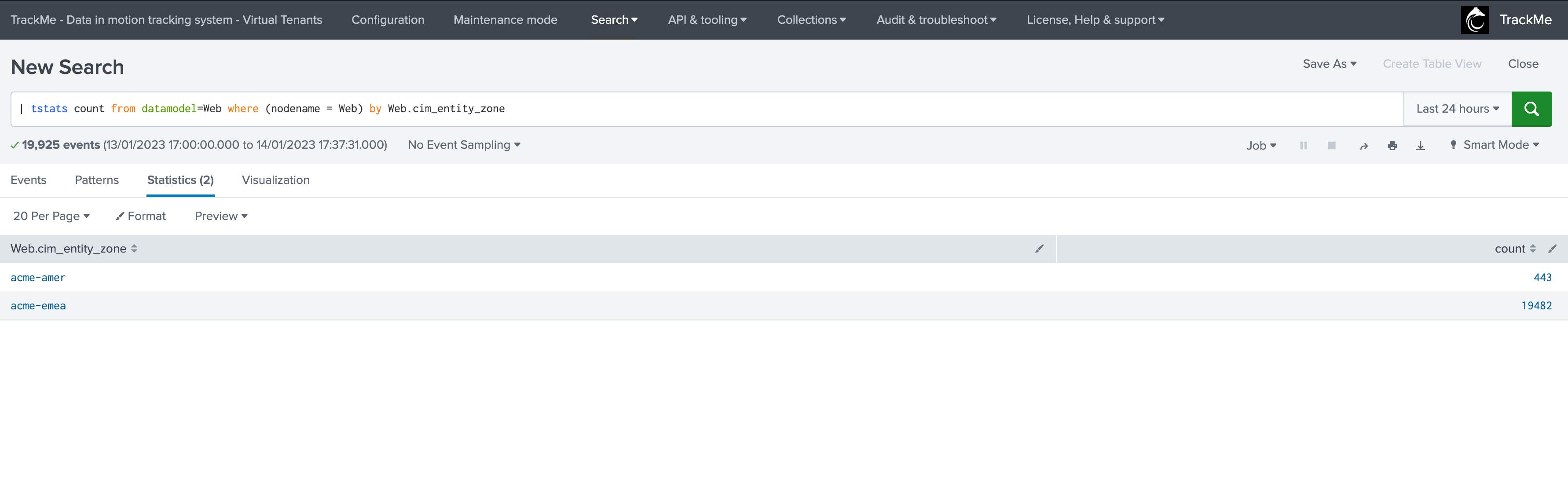Click the acme-emea zone value
This screenshot has height=477, width=1568.
[38, 306]
